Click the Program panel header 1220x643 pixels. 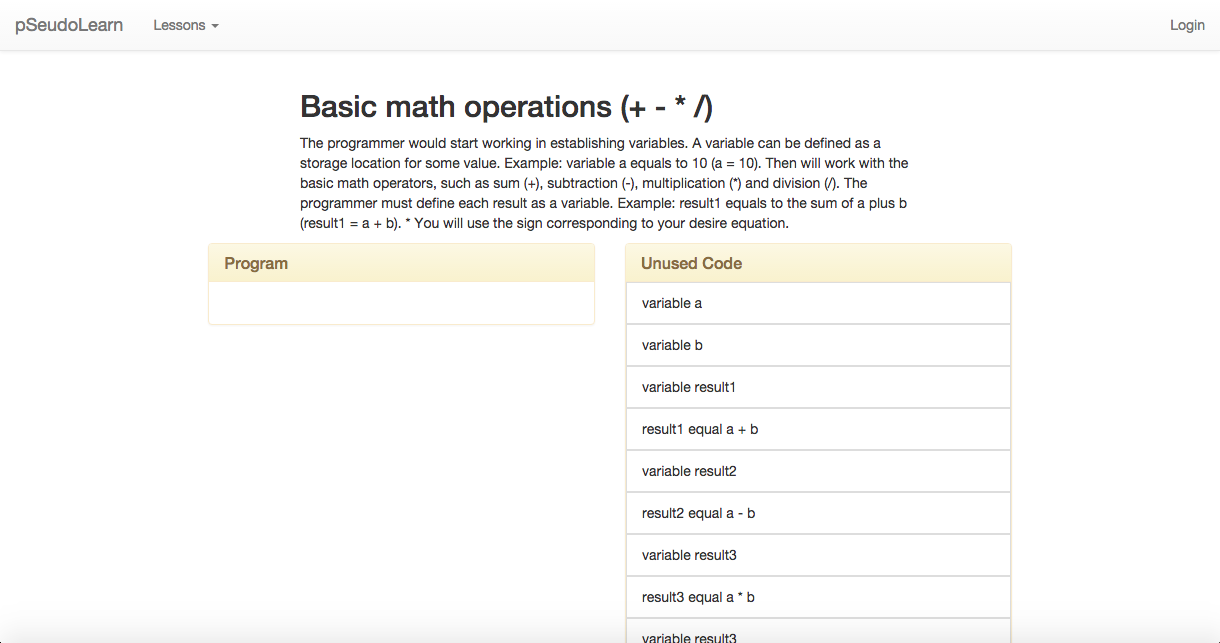coord(401,263)
